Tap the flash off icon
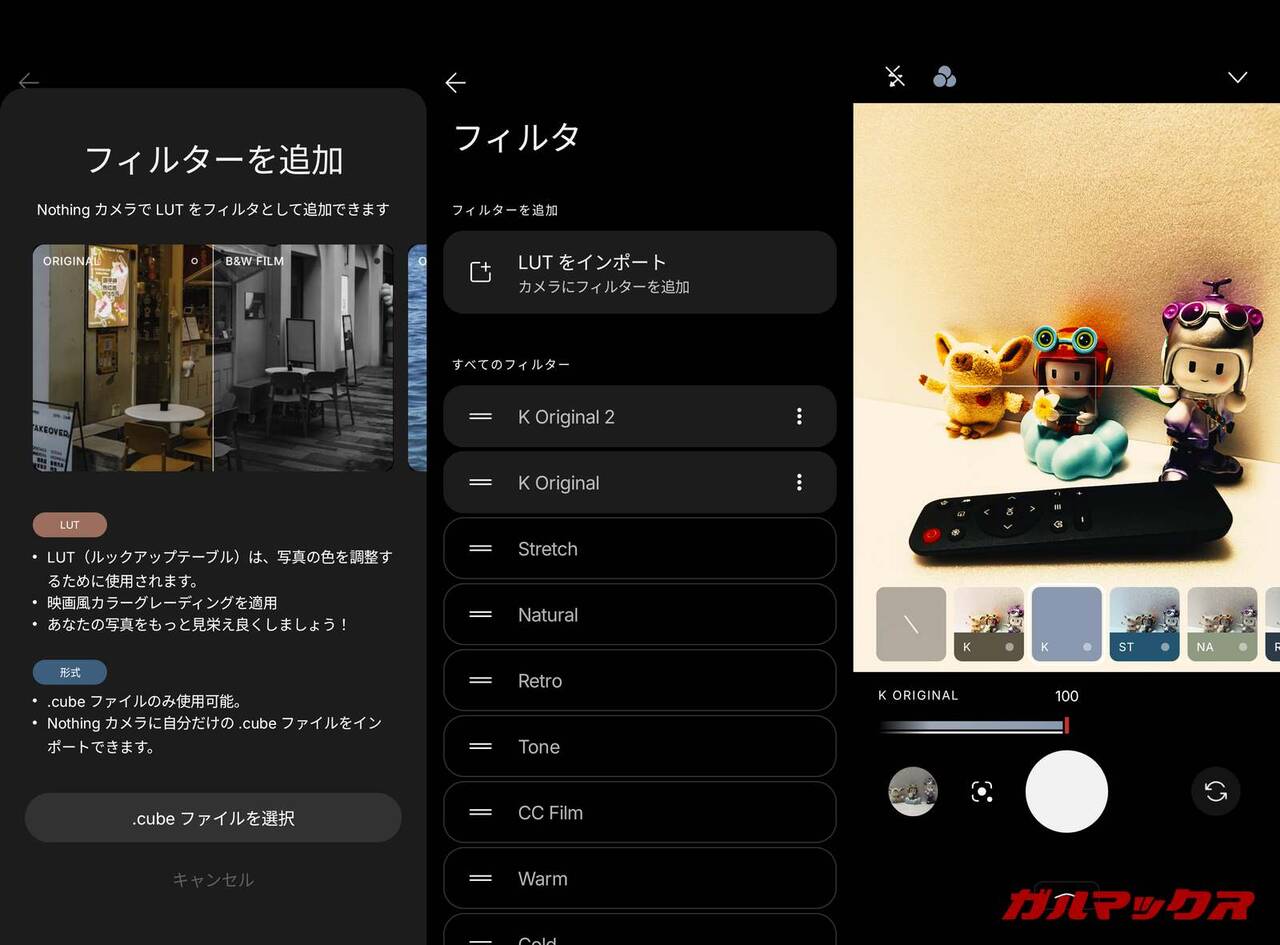Viewport: 1280px width, 945px height. click(895, 77)
